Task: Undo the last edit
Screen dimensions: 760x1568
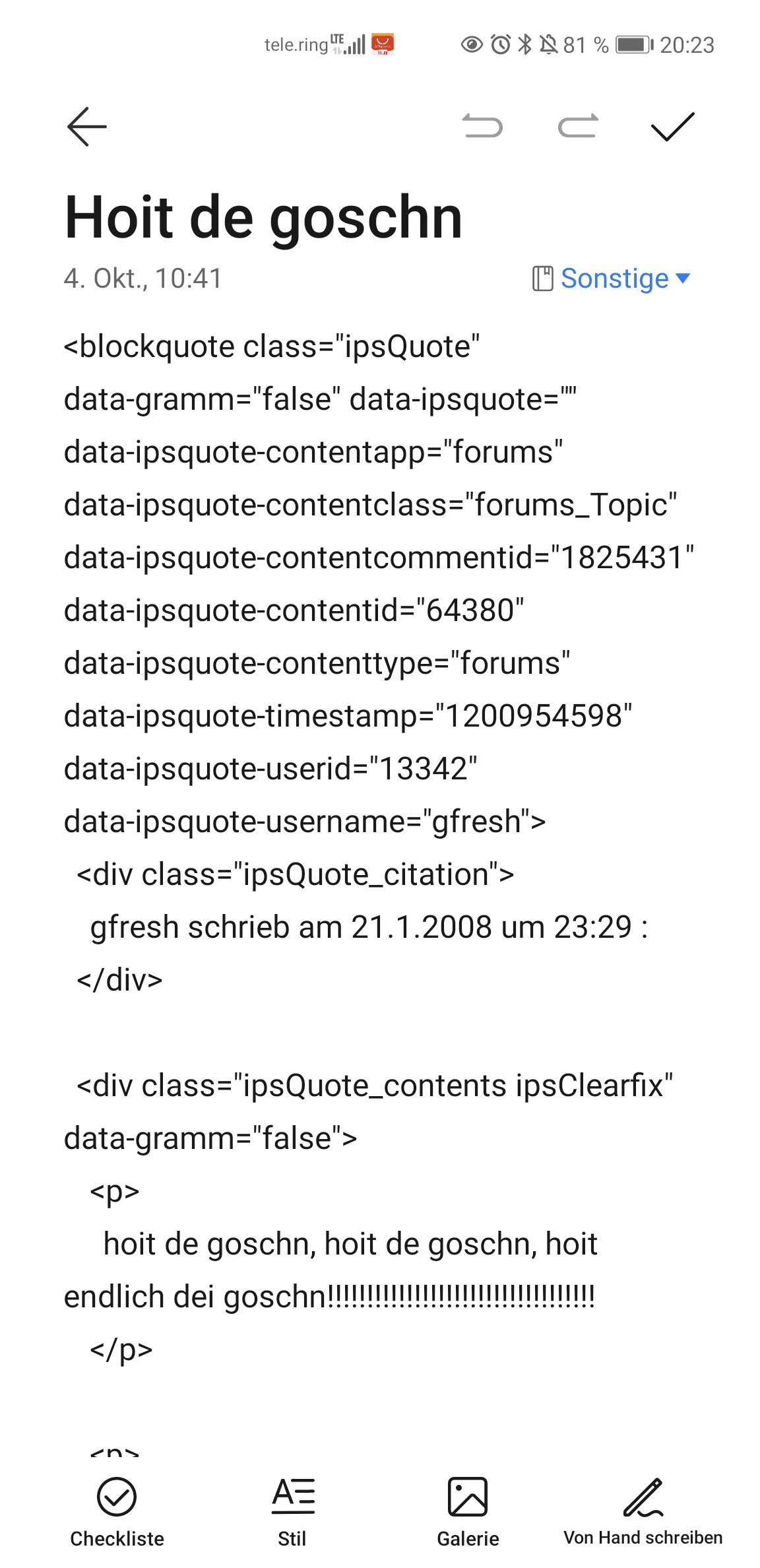Action: click(482, 125)
